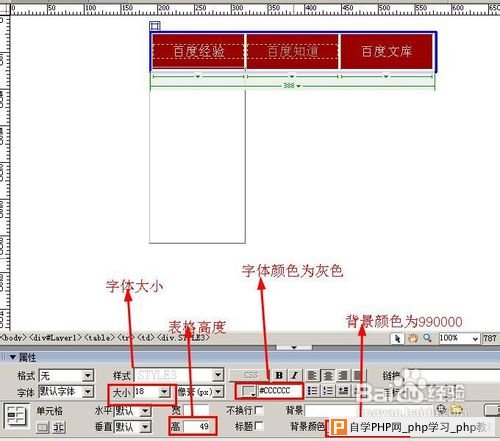Click the 787 window size indicator
Image resolution: width=500 pixels, height=441 pixels.
tap(490, 339)
